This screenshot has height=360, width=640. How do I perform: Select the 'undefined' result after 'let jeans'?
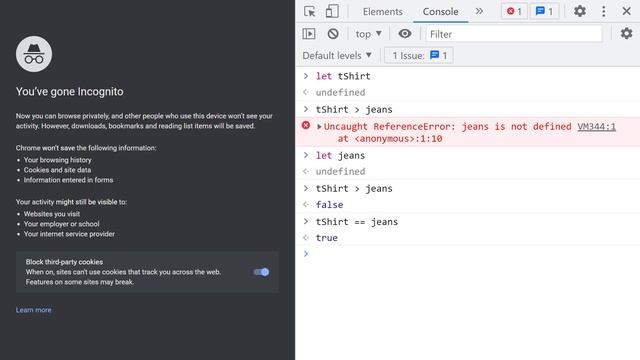340,171
